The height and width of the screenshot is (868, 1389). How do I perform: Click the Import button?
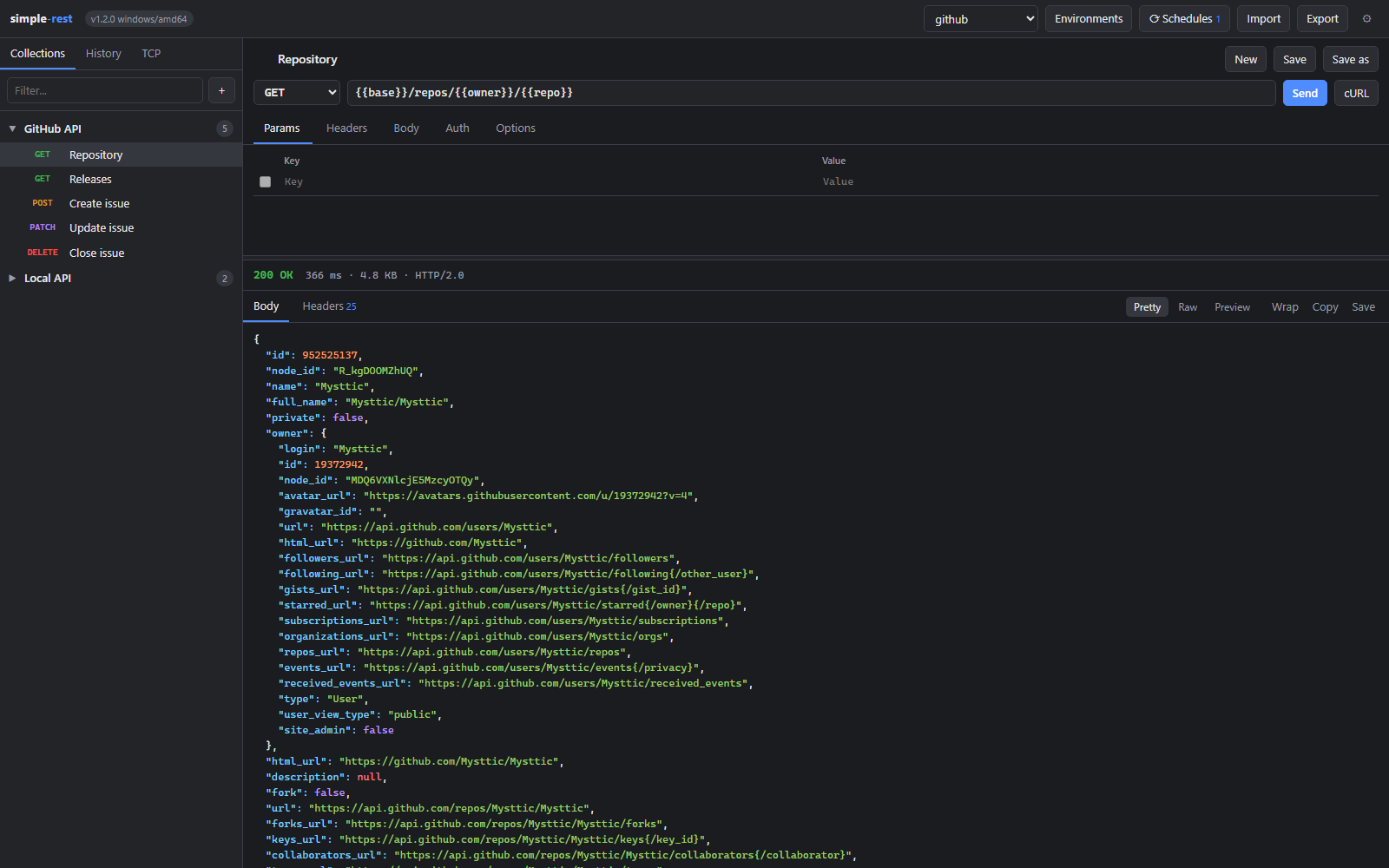[1263, 19]
